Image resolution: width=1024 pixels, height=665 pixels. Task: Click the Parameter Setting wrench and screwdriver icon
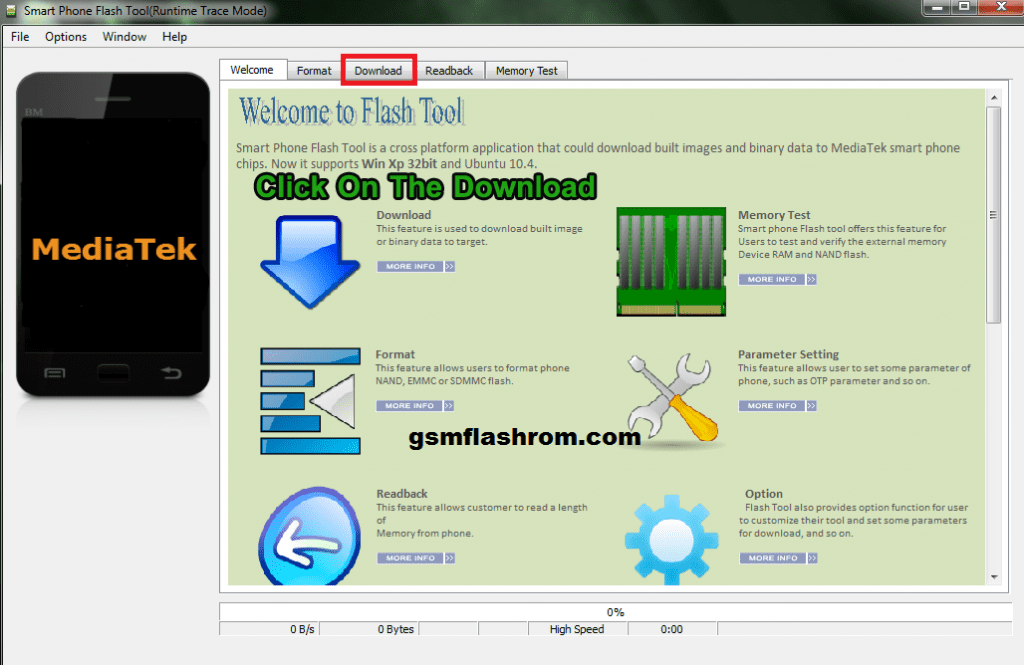(673, 398)
